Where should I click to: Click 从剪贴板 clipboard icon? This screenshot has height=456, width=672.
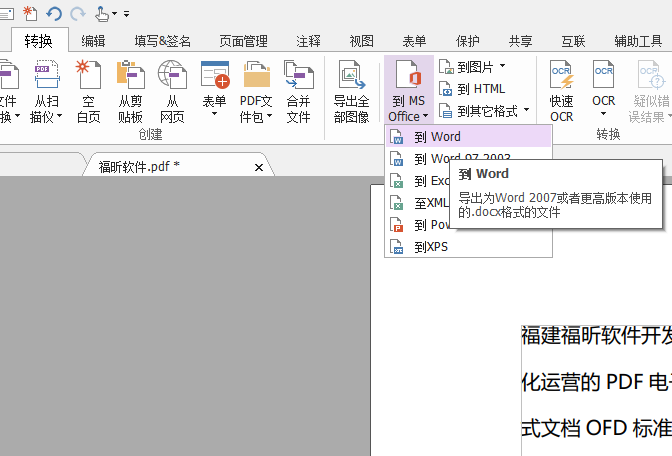point(130,76)
